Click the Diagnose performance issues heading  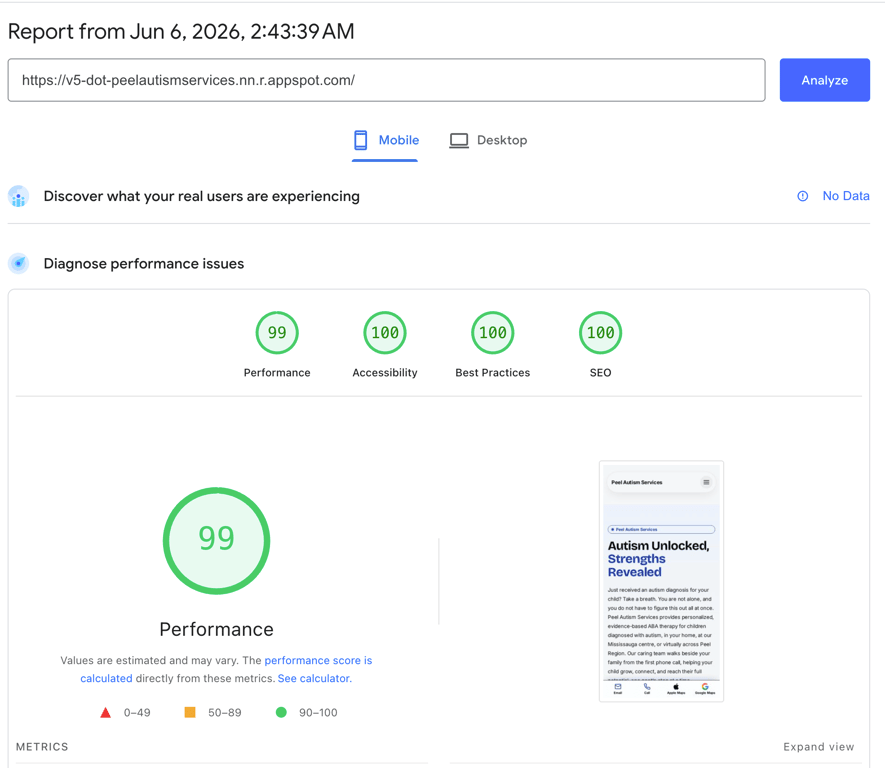(x=144, y=264)
